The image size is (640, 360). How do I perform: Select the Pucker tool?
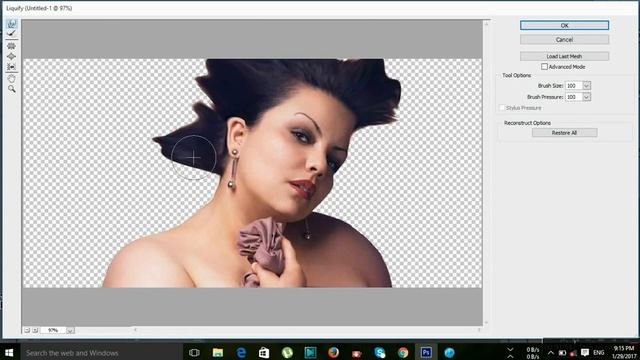tap(11, 46)
